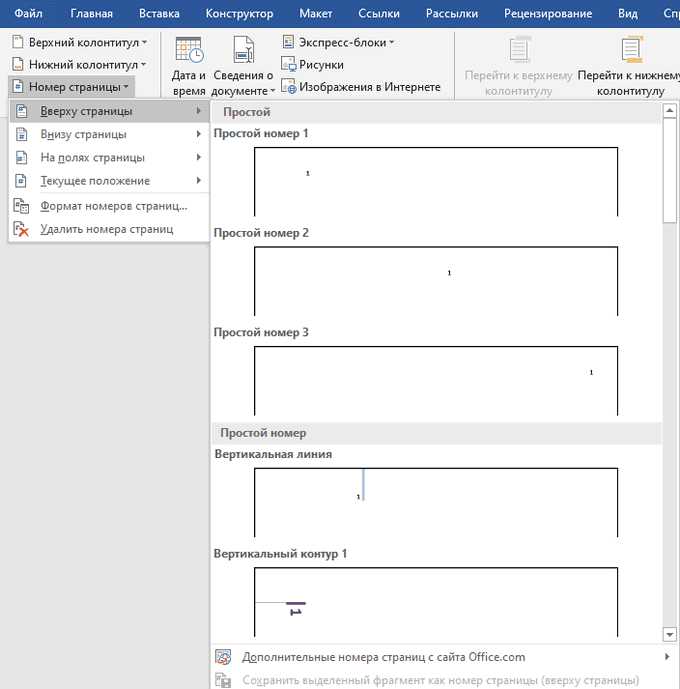680x689 pixels.
Task: Switch to the Ссылки tab
Action: (379, 14)
